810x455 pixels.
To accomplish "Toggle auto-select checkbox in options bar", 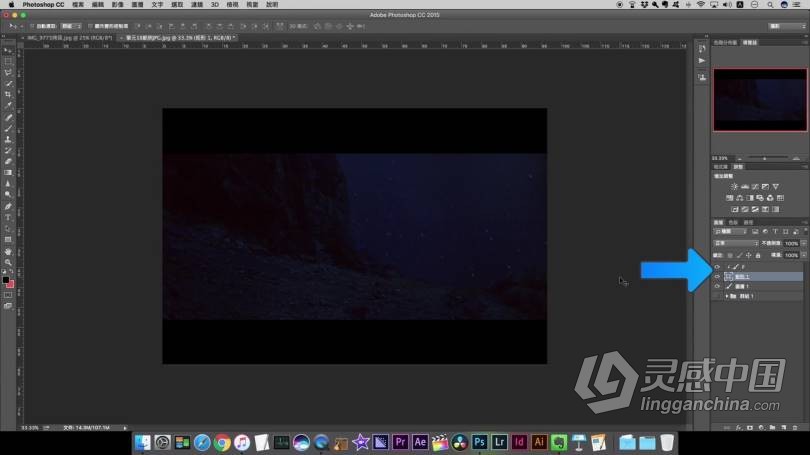I will tap(33, 26).
